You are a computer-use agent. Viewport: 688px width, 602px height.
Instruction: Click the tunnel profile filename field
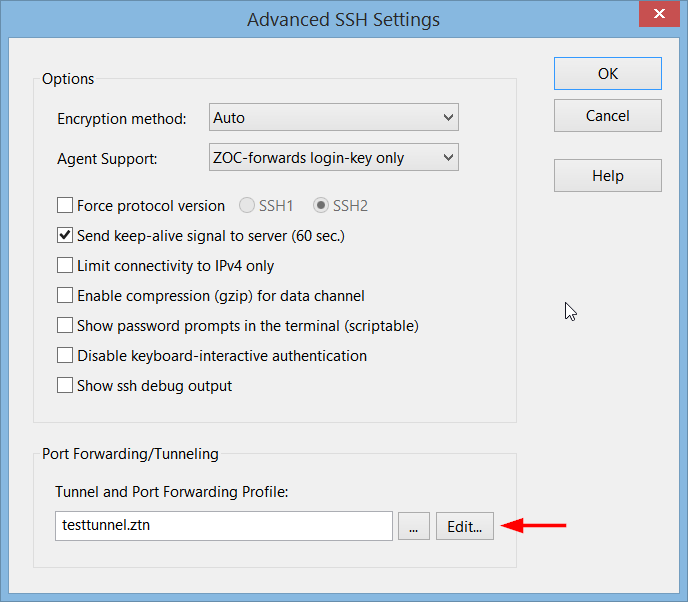[223, 526]
